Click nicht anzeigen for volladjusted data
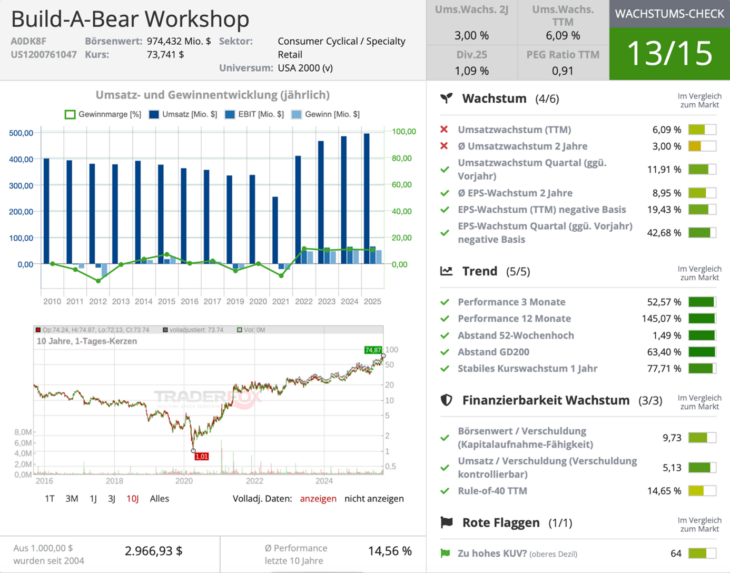Image resolution: width=730 pixels, height=573 pixels. [374, 499]
